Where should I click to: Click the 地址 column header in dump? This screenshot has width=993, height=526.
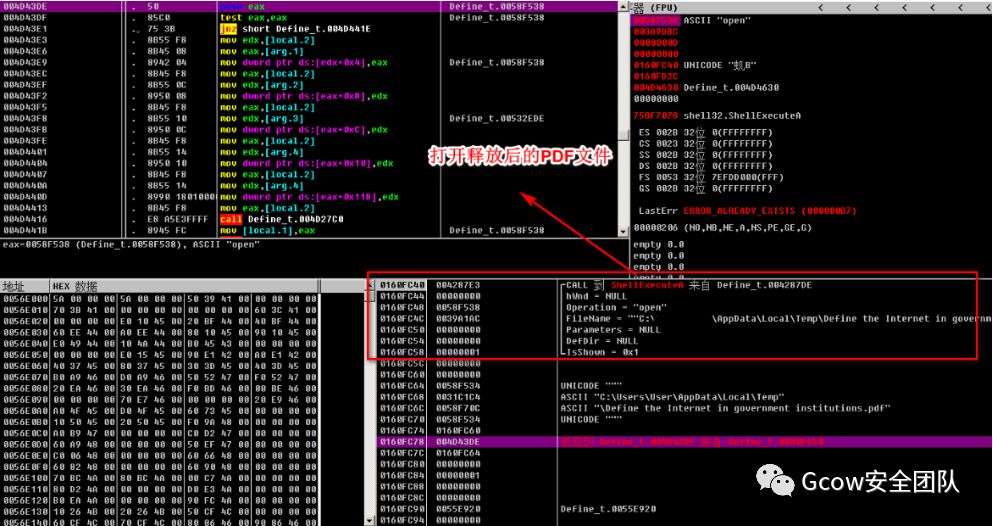tap(25, 286)
